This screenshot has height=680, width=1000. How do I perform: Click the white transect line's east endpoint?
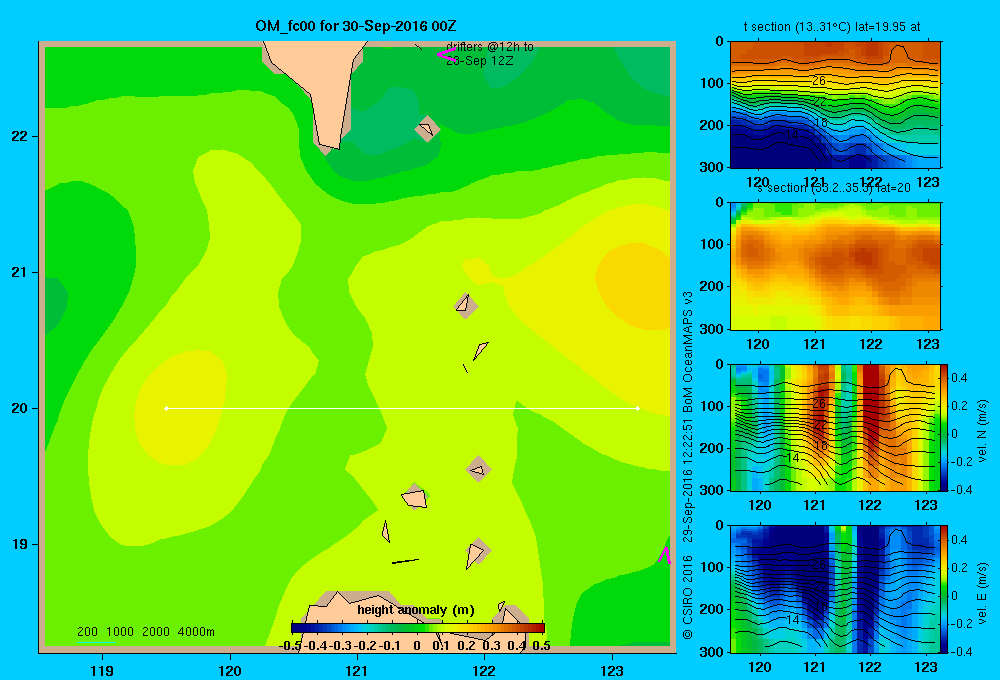(x=637, y=408)
